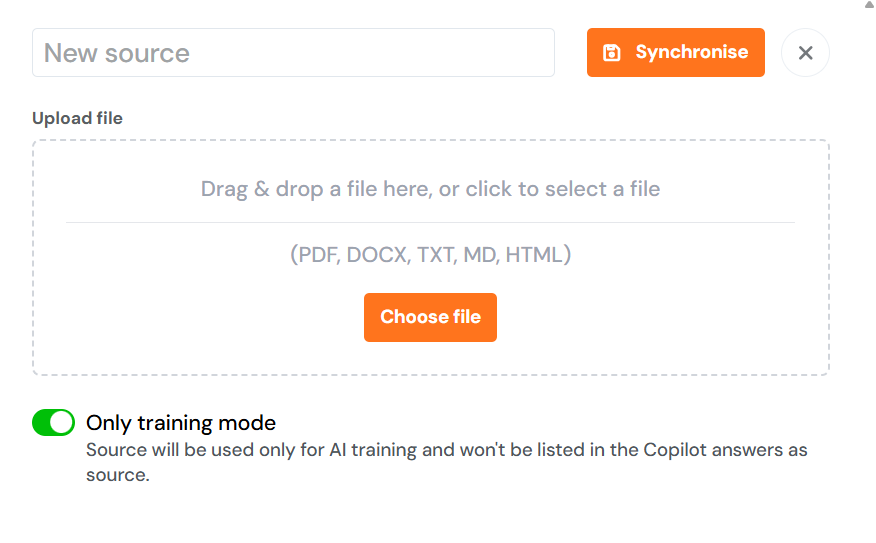Focus the New source name field

(293, 53)
